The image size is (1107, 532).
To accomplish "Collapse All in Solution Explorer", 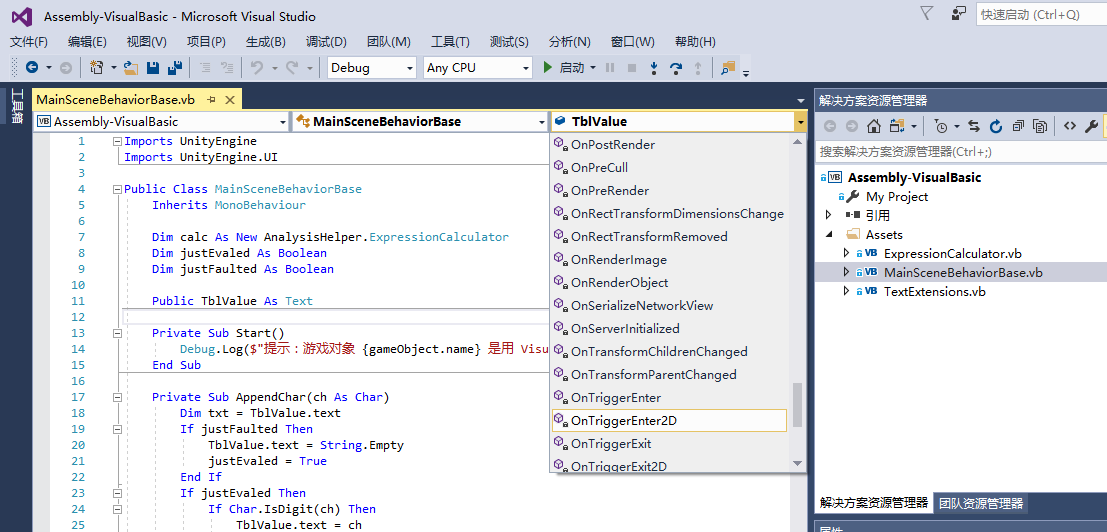I will 1017,126.
